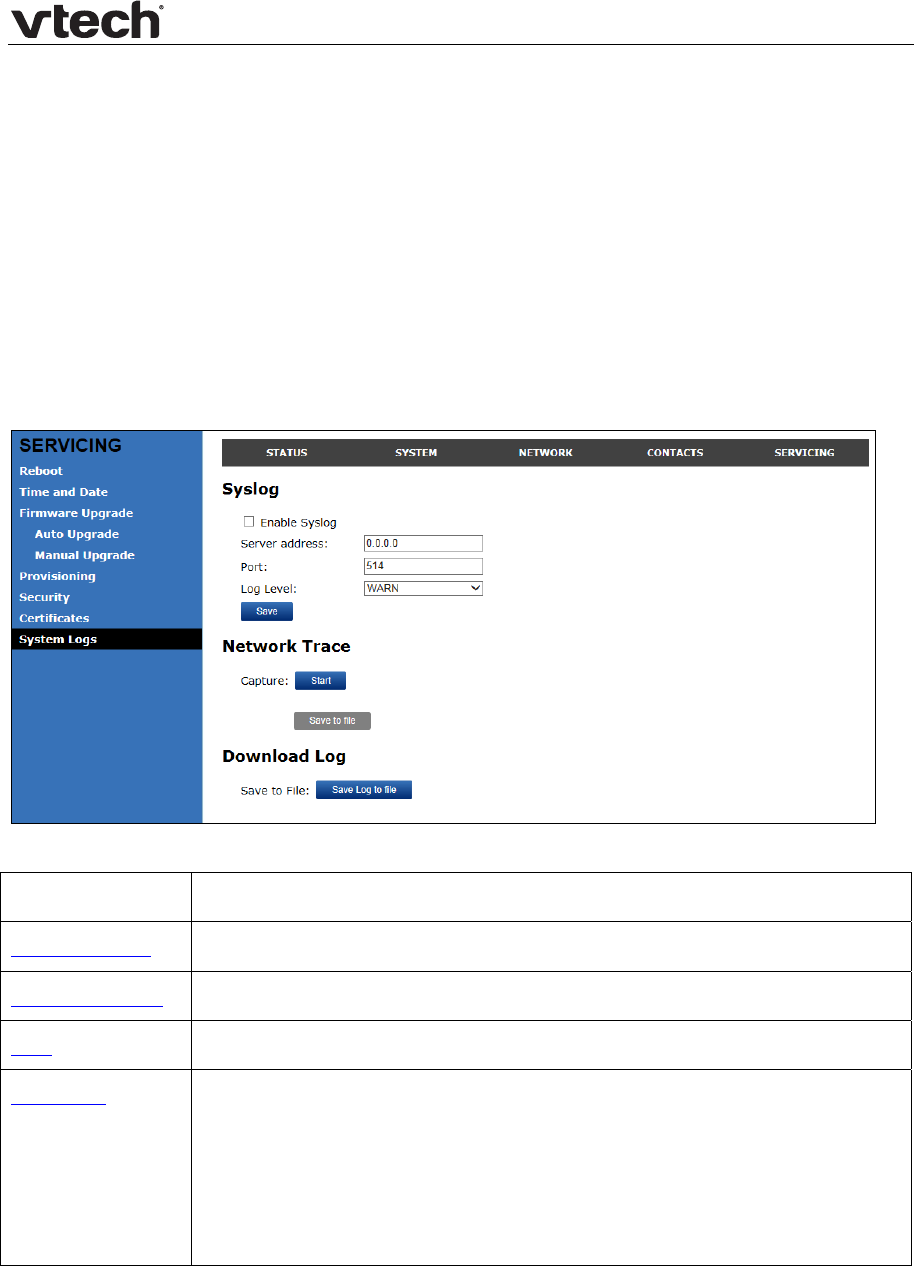
Task: Click the gray Save to file button
Action: click(x=332, y=720)
